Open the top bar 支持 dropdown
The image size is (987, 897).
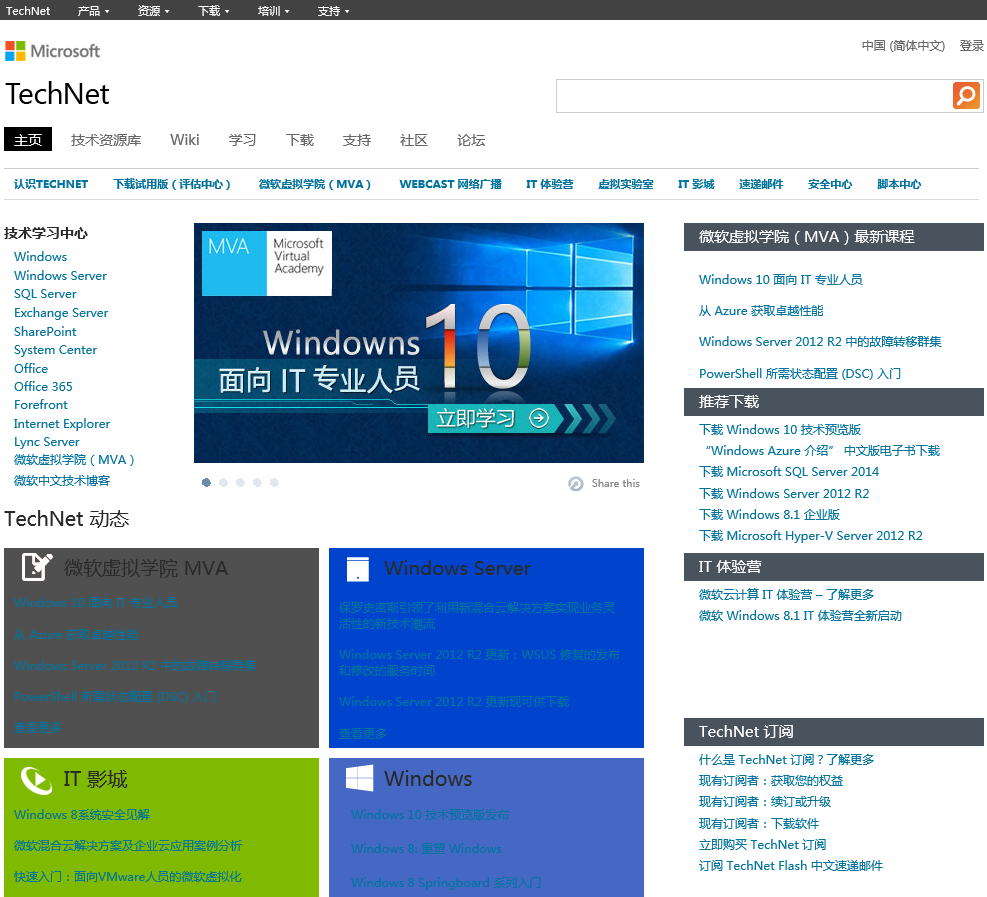pyautogui.click(x=333, y=11)
